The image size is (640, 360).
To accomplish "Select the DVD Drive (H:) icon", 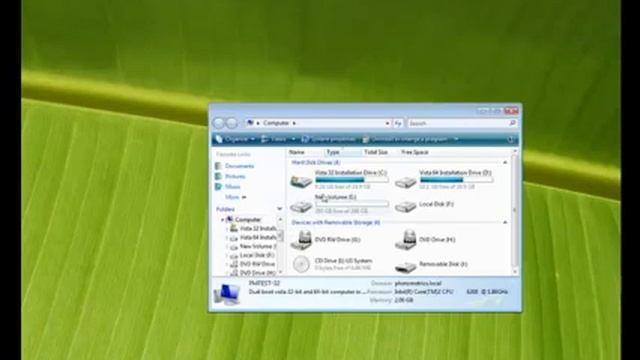I will [406, 240].
